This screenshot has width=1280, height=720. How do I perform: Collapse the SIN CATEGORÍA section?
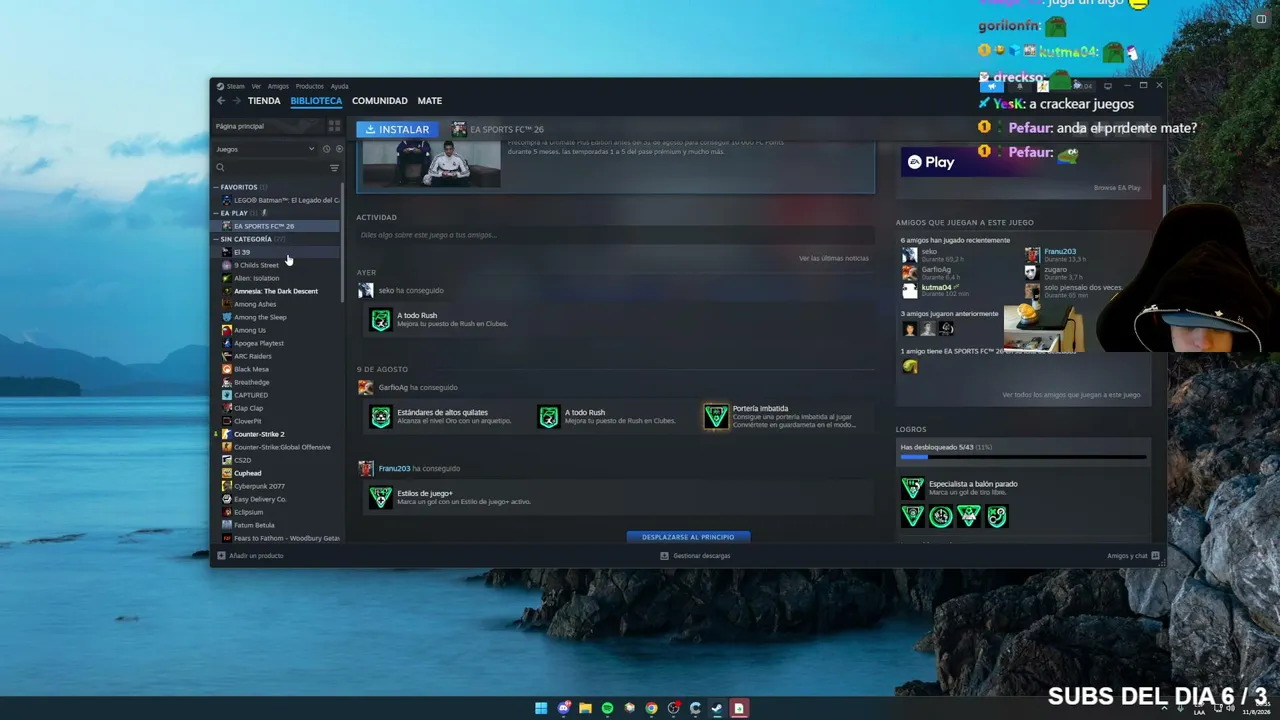click(216, 239)
